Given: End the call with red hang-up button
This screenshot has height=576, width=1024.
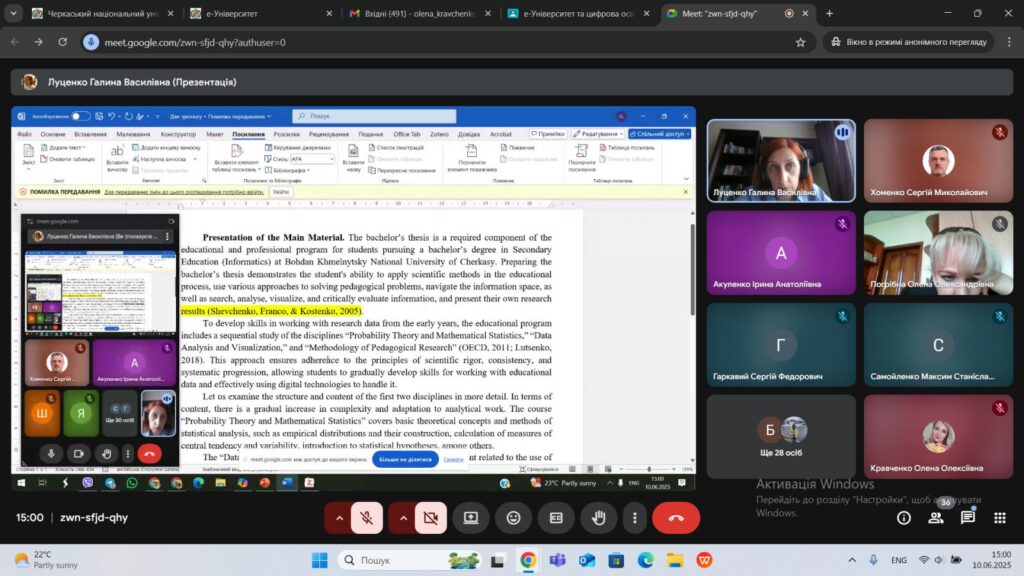Looking at the screenshot, I should click(676, 518).
